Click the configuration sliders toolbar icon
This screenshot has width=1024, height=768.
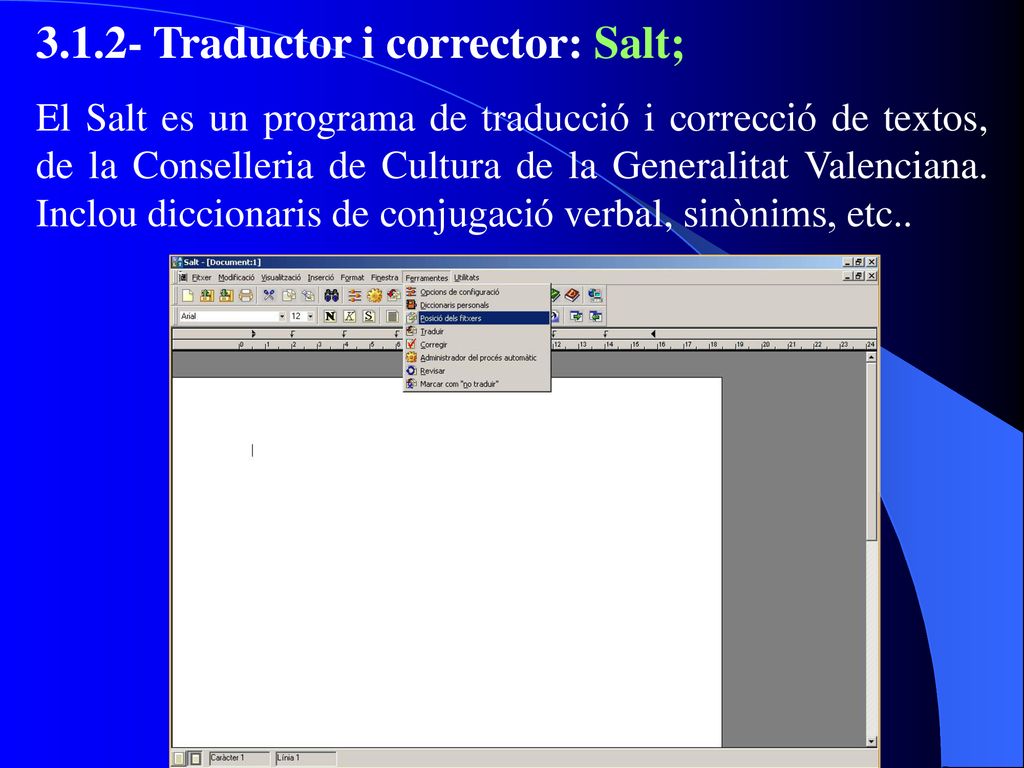355,295
